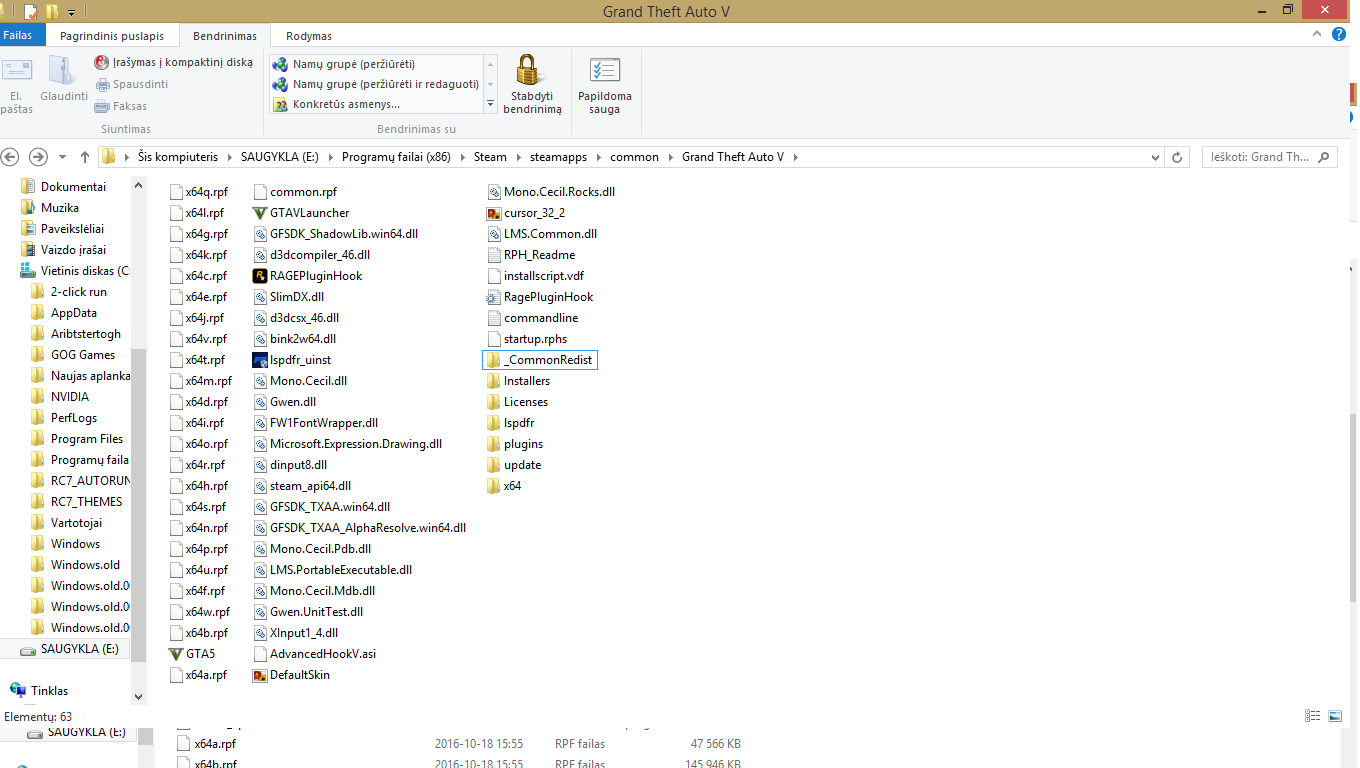Expand breadcrumb arrow after Steam

click(518, 157)
